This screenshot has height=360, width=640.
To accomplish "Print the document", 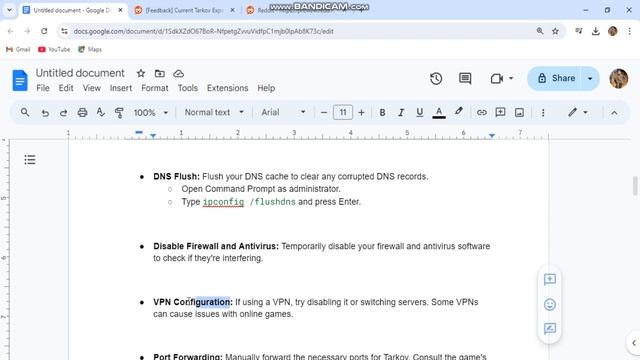I will point(82,113).
